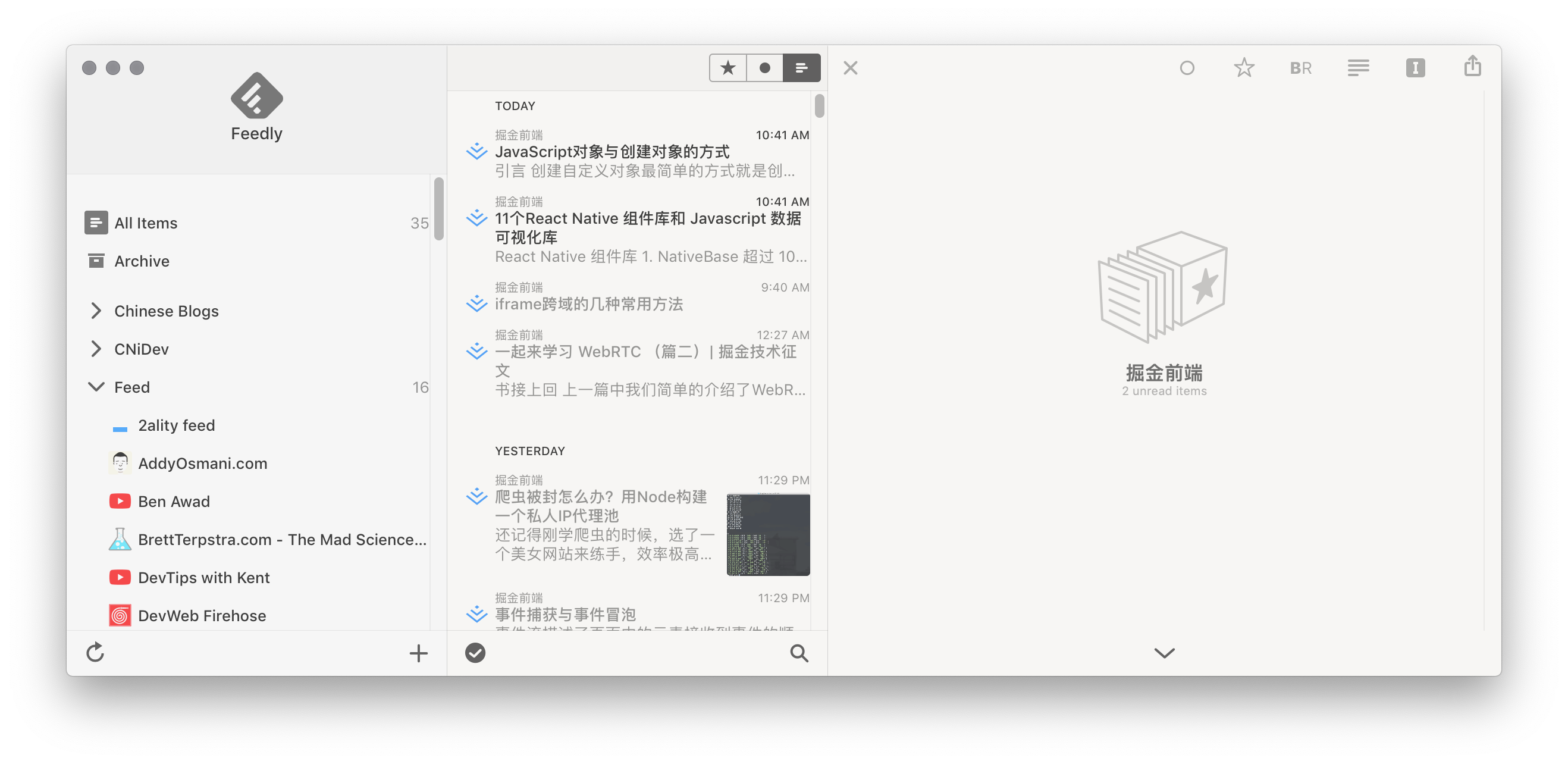This screenshot has height=764, width=1568.
Task: Click the plus icon to add subscription
Action: click(x=418, y=653)
